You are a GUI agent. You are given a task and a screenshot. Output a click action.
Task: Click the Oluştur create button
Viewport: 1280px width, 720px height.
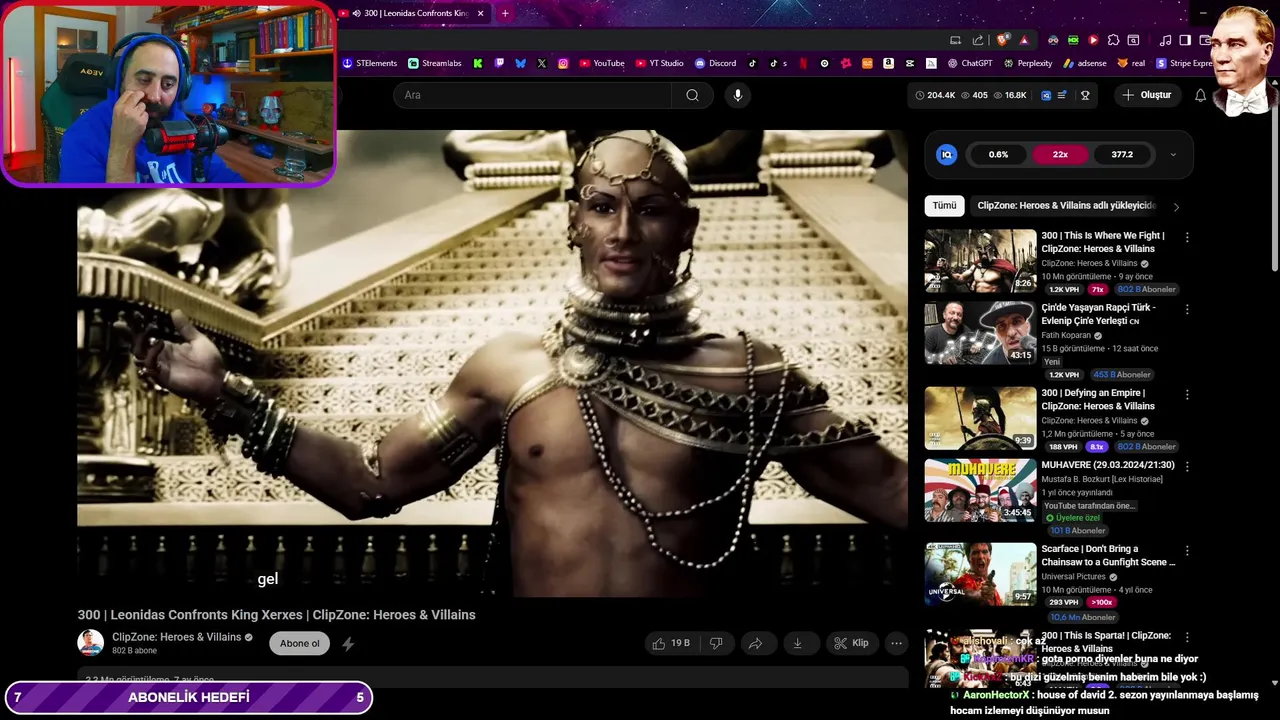[1146, 95]
